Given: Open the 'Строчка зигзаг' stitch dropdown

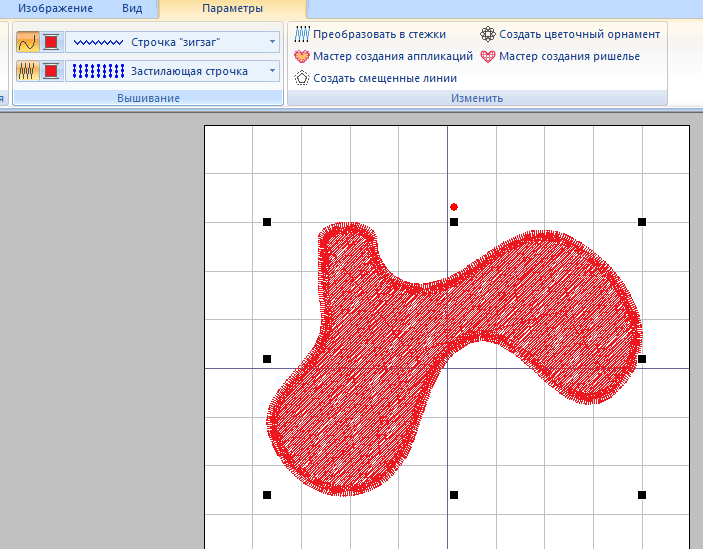Looking at the screenshot, I should 273,43.
